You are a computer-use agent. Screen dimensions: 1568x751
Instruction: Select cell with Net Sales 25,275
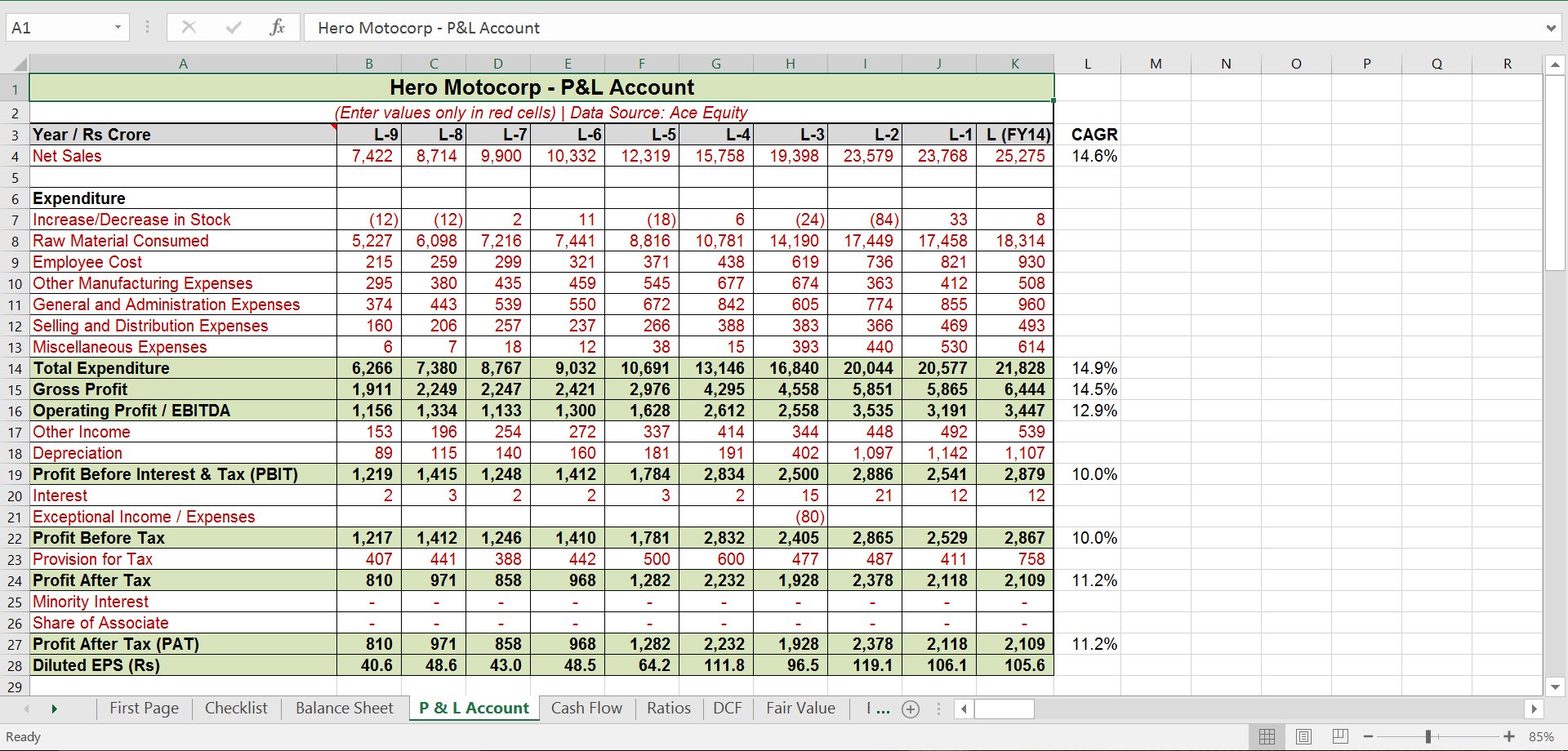pyautogui.click(x=1015, y=156)
